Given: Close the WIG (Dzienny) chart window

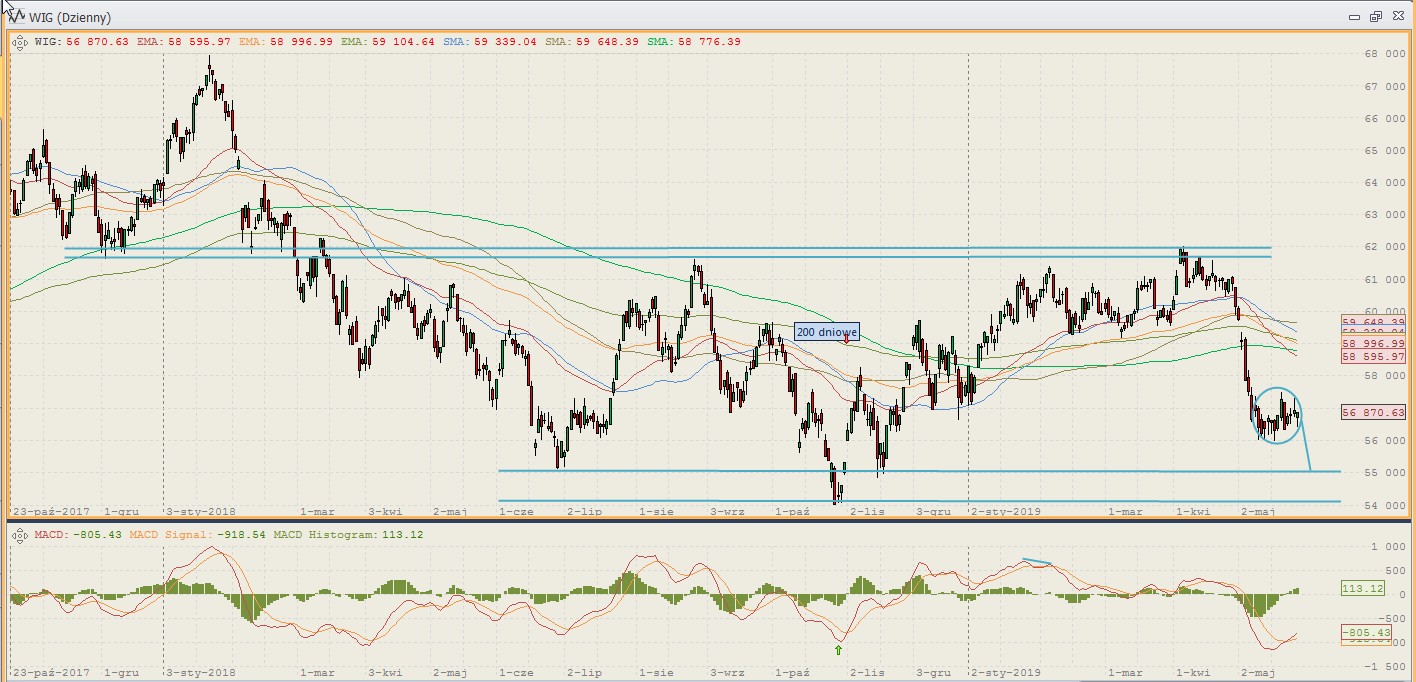Looking at the screenshot, I should click(1397, 17).
